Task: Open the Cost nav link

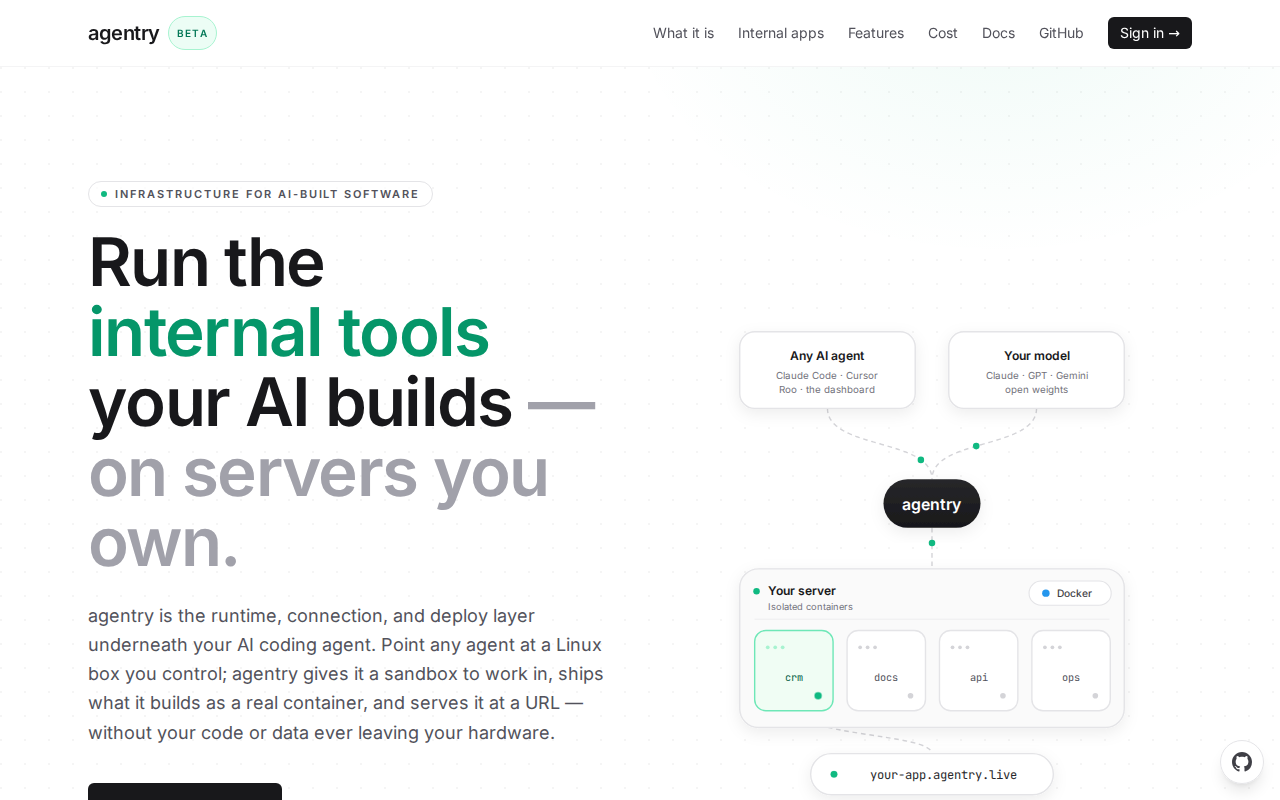Action: tap(943, 33)
